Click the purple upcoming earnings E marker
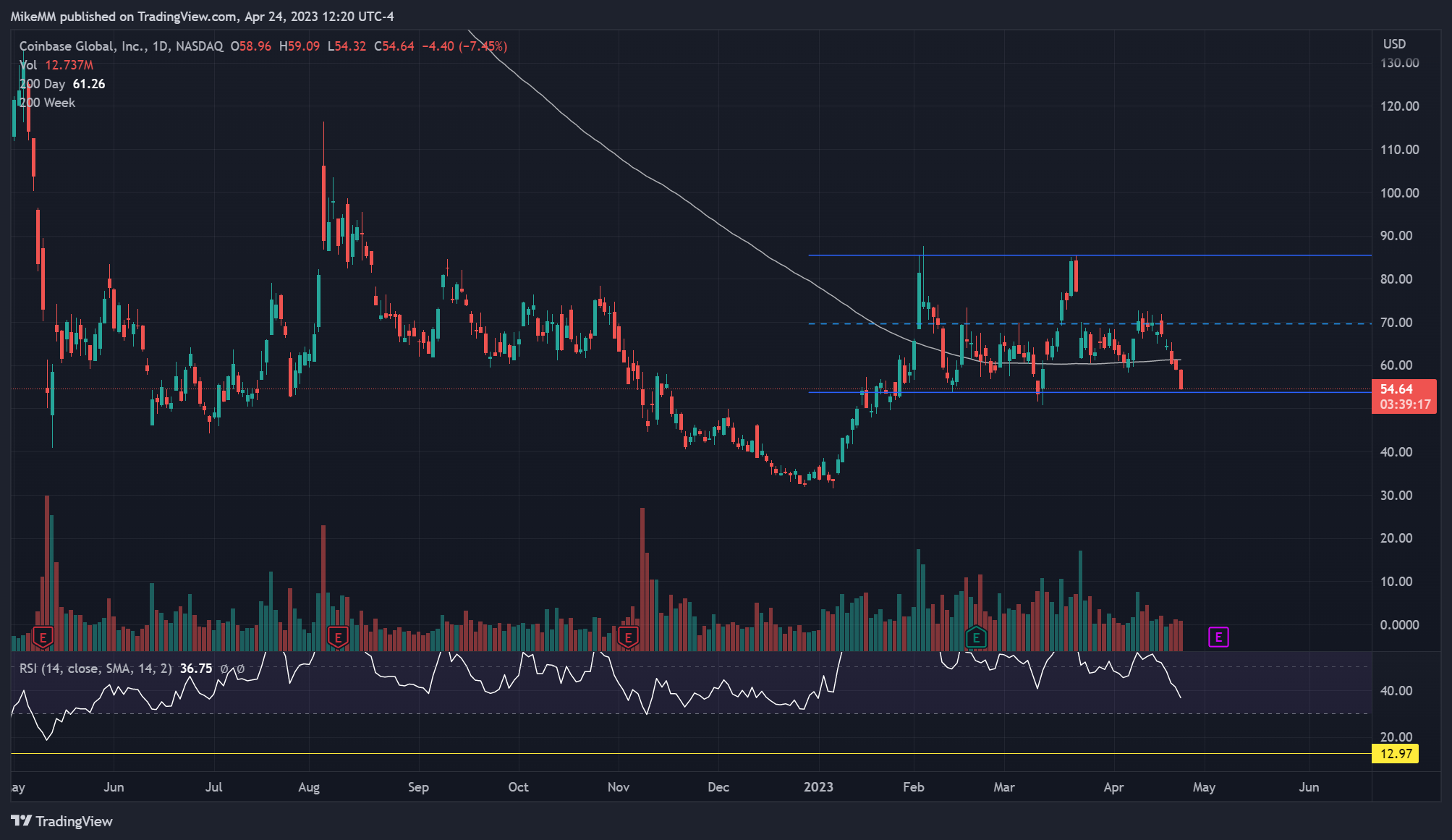1452x840 pixels. (1218, 637)
